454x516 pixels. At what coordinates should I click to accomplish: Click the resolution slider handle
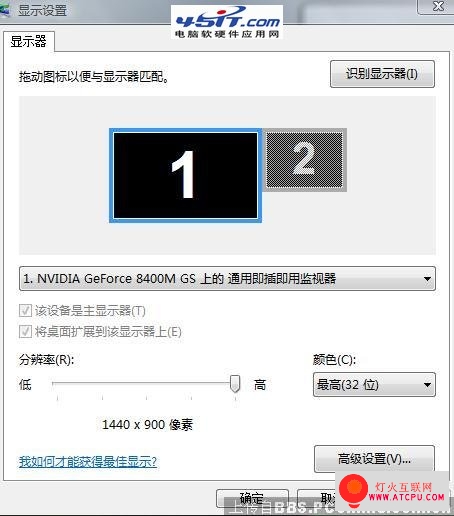[235, 384]
